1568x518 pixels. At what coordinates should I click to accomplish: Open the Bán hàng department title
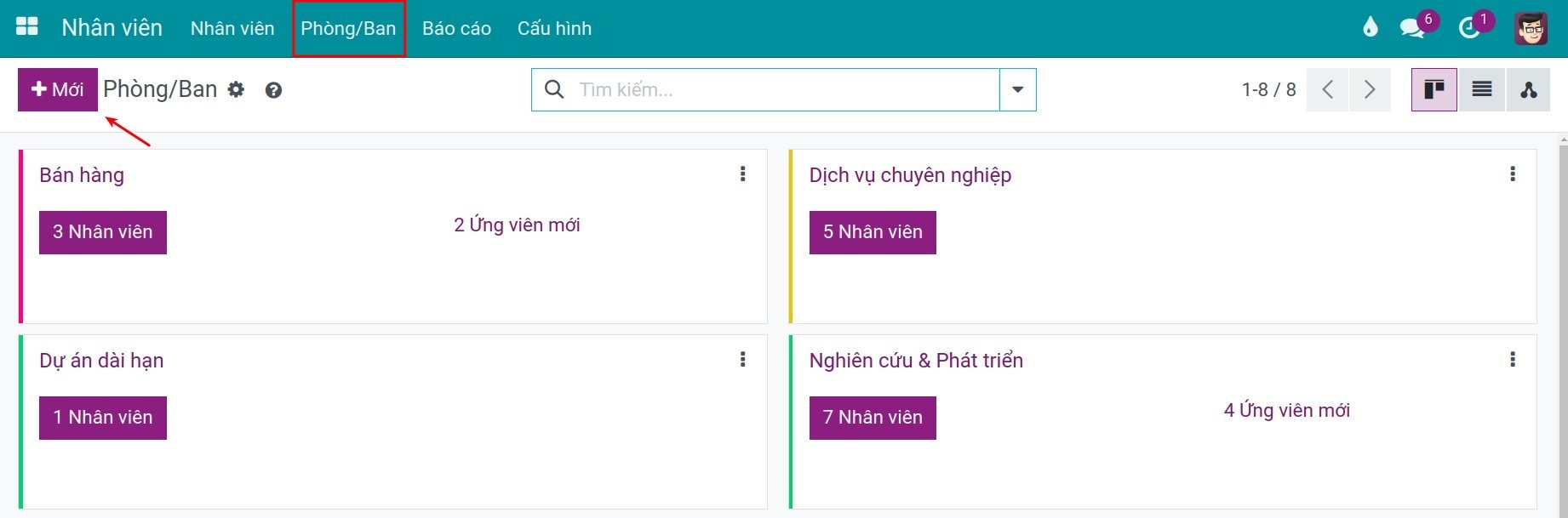[82, 175]
